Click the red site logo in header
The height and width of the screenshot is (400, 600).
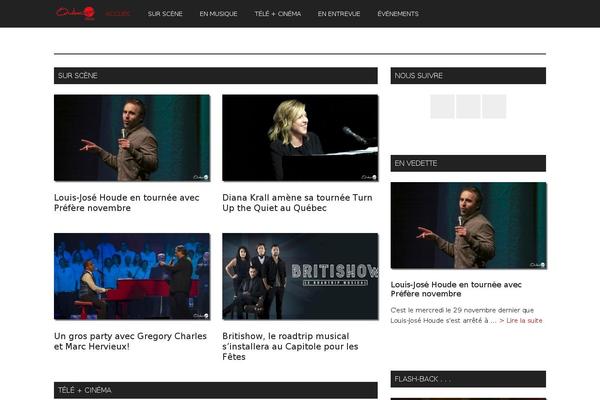tap(75, 13)
